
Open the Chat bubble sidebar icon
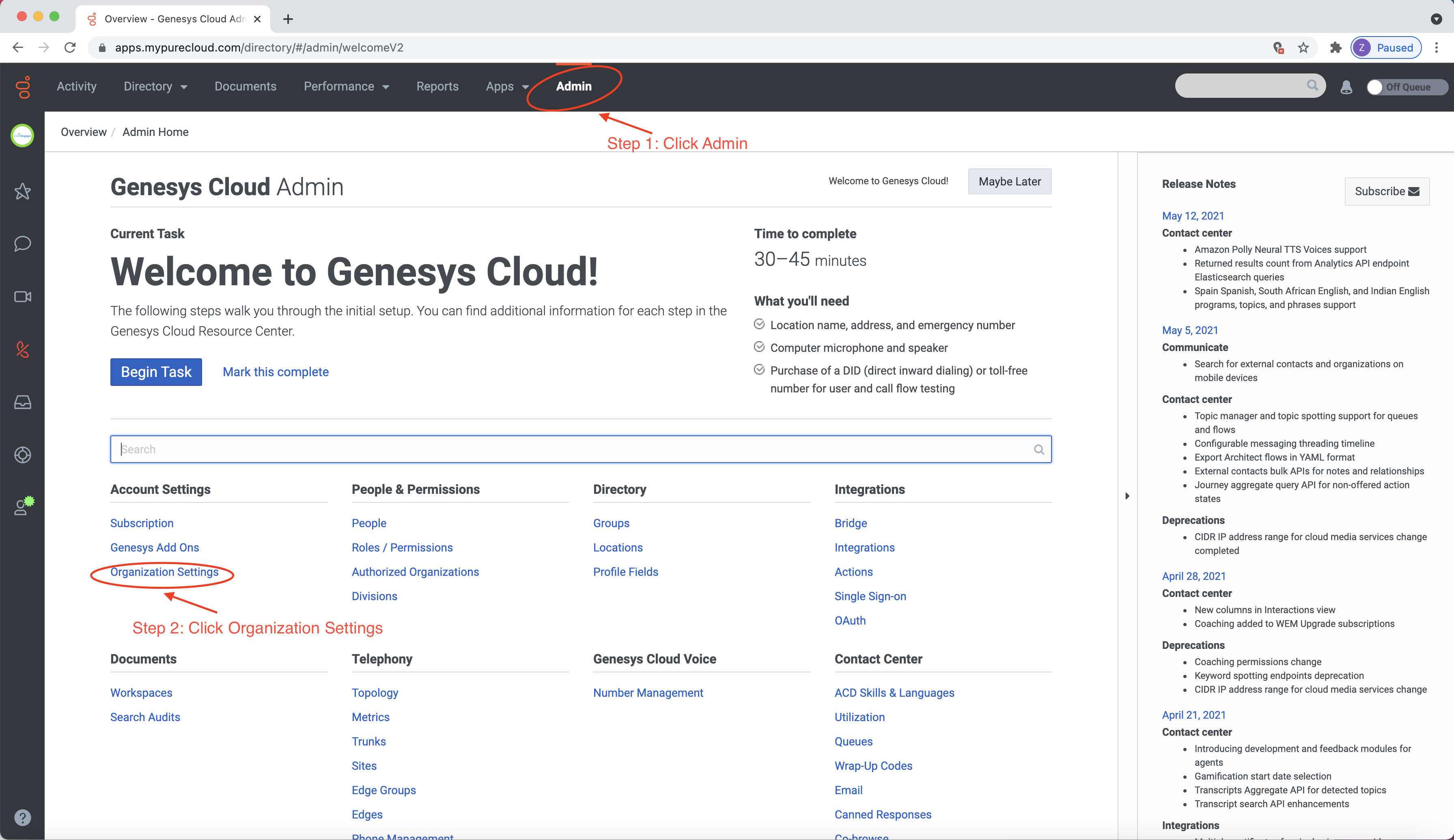(22, 243)
